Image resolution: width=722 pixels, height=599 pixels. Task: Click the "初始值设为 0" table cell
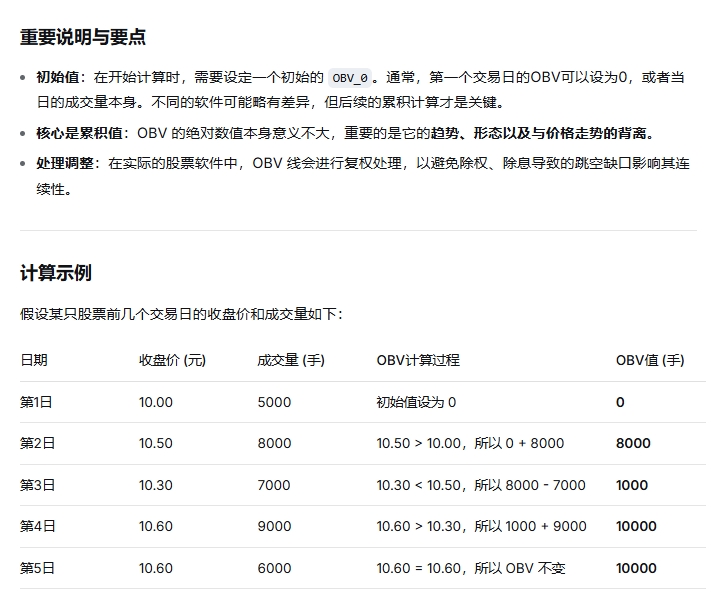(x=416, y=402)
